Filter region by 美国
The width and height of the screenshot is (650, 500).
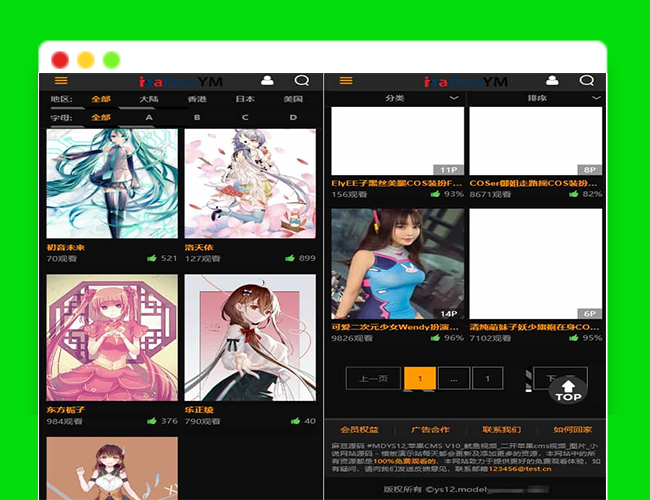coord(293,99)
